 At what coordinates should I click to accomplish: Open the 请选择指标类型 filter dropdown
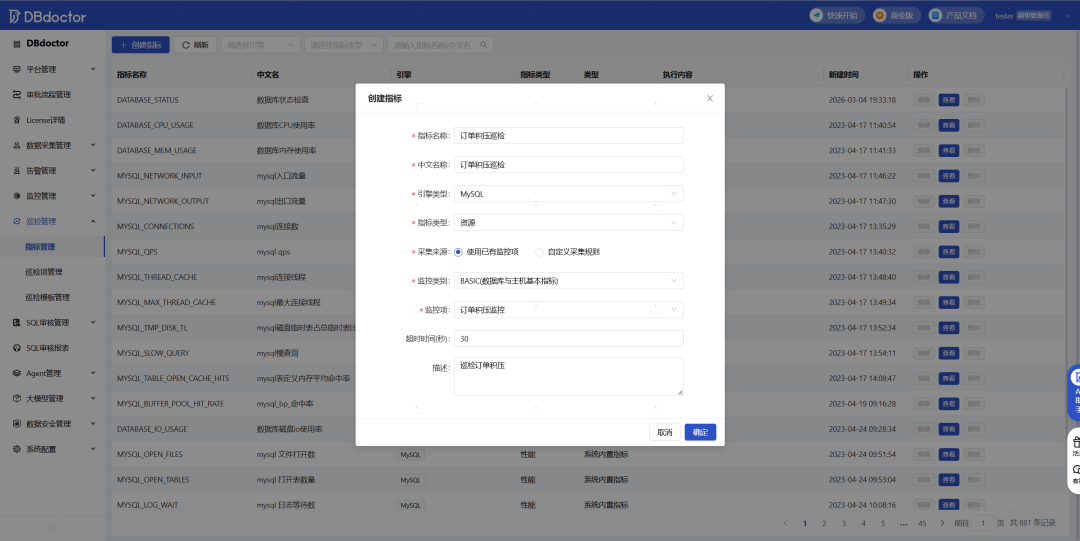[344, 45]
